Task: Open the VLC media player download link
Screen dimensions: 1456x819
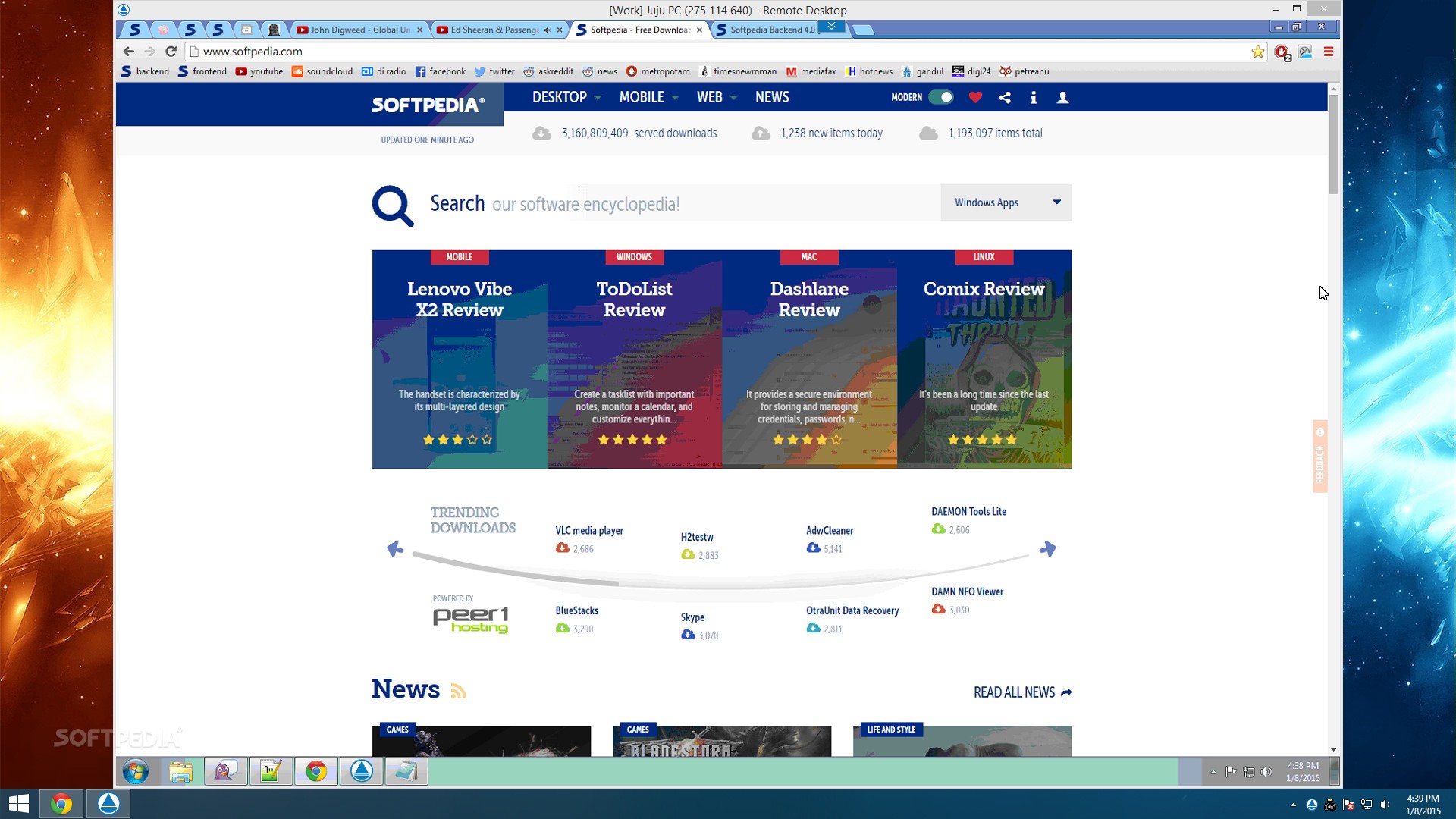Action: (x=589, y=531)
